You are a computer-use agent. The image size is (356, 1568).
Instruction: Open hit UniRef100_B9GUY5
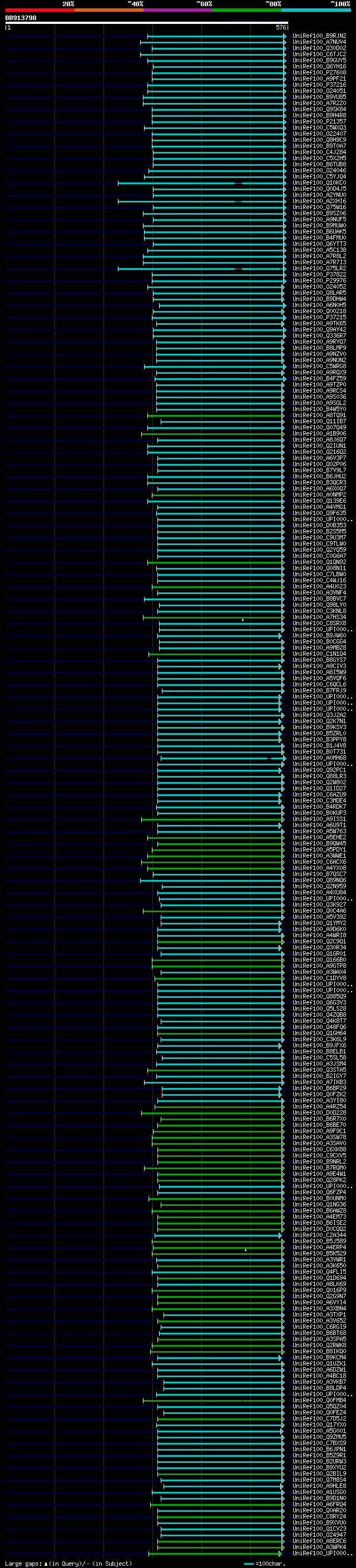click(319, 60)
